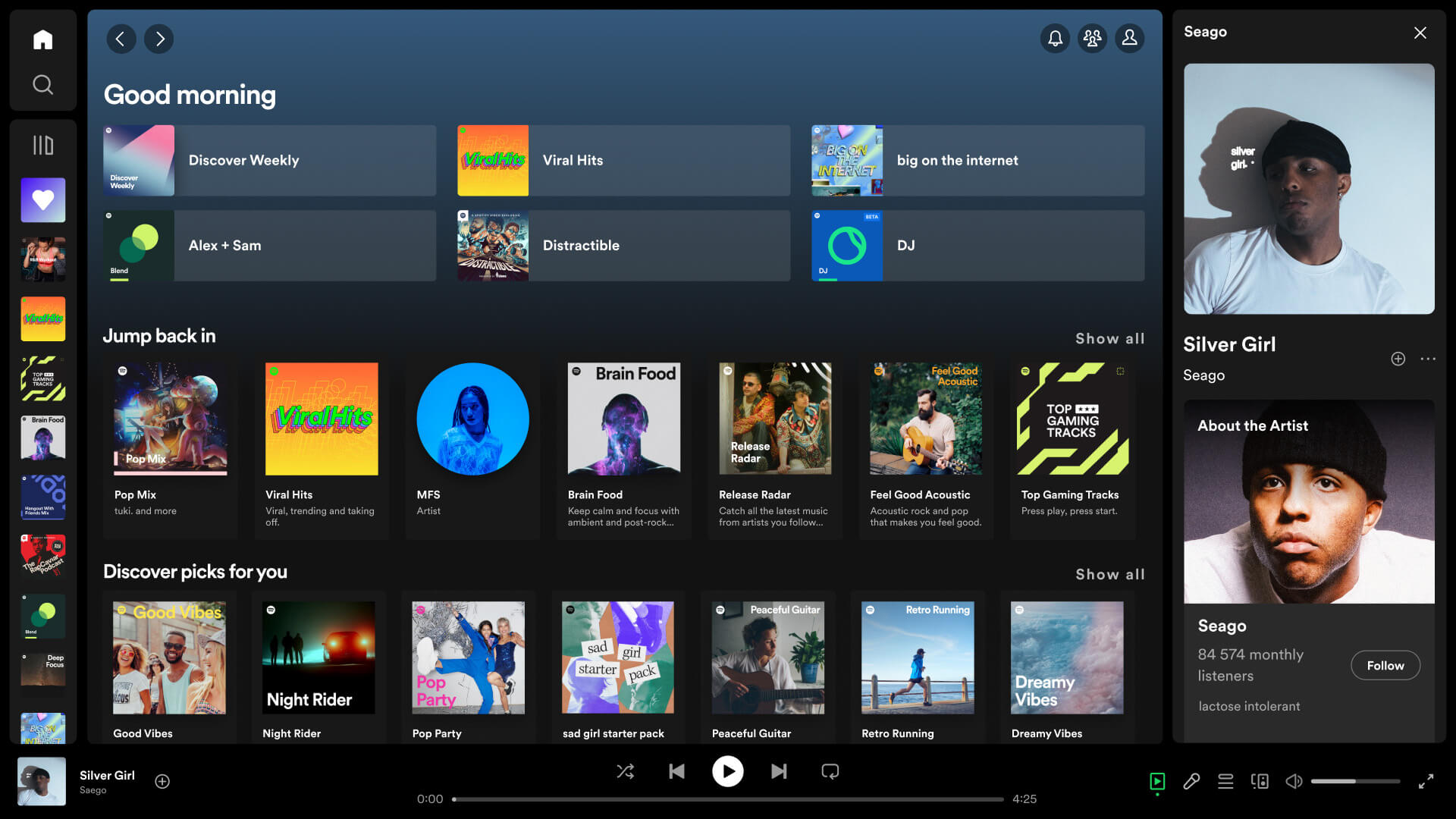The height and width of the screenshot is (819, 1456).
Task: Click the track progress bar
Action: [x=727, y=799]
